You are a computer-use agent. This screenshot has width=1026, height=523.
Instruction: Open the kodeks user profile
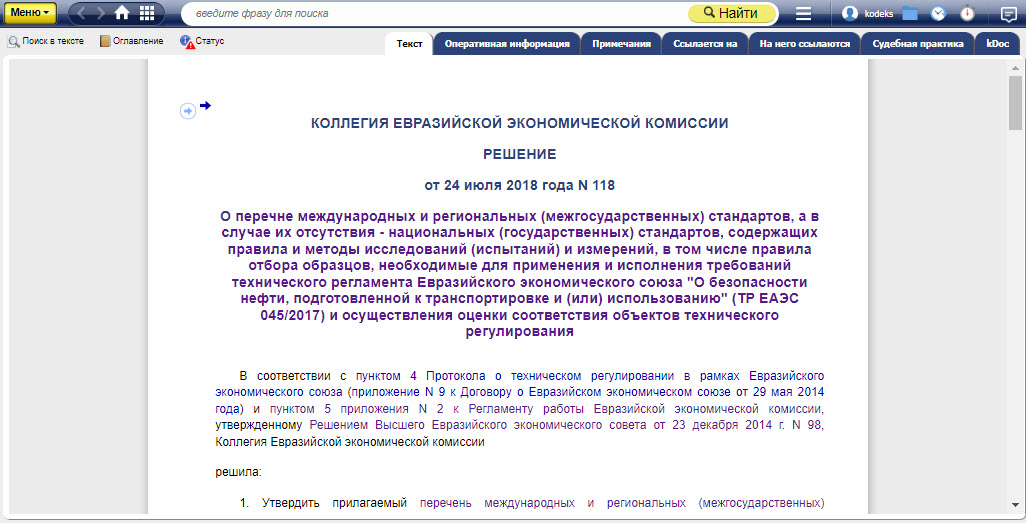click(x=868, y=13)
